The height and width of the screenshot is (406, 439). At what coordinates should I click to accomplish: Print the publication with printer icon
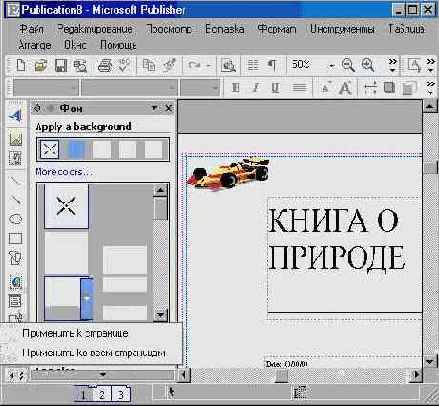105,65
